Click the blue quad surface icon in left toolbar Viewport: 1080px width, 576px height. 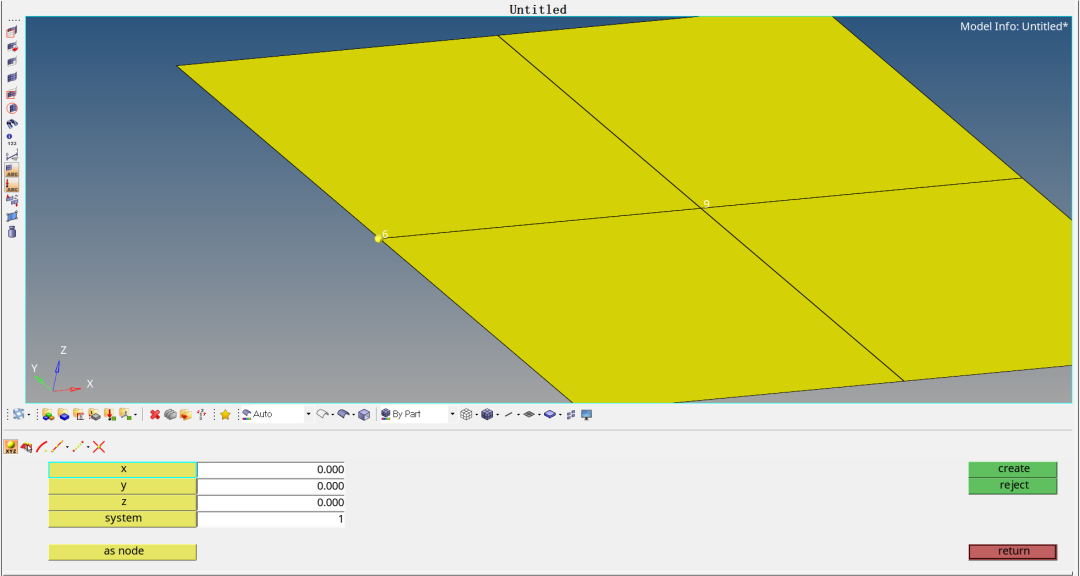12,216
